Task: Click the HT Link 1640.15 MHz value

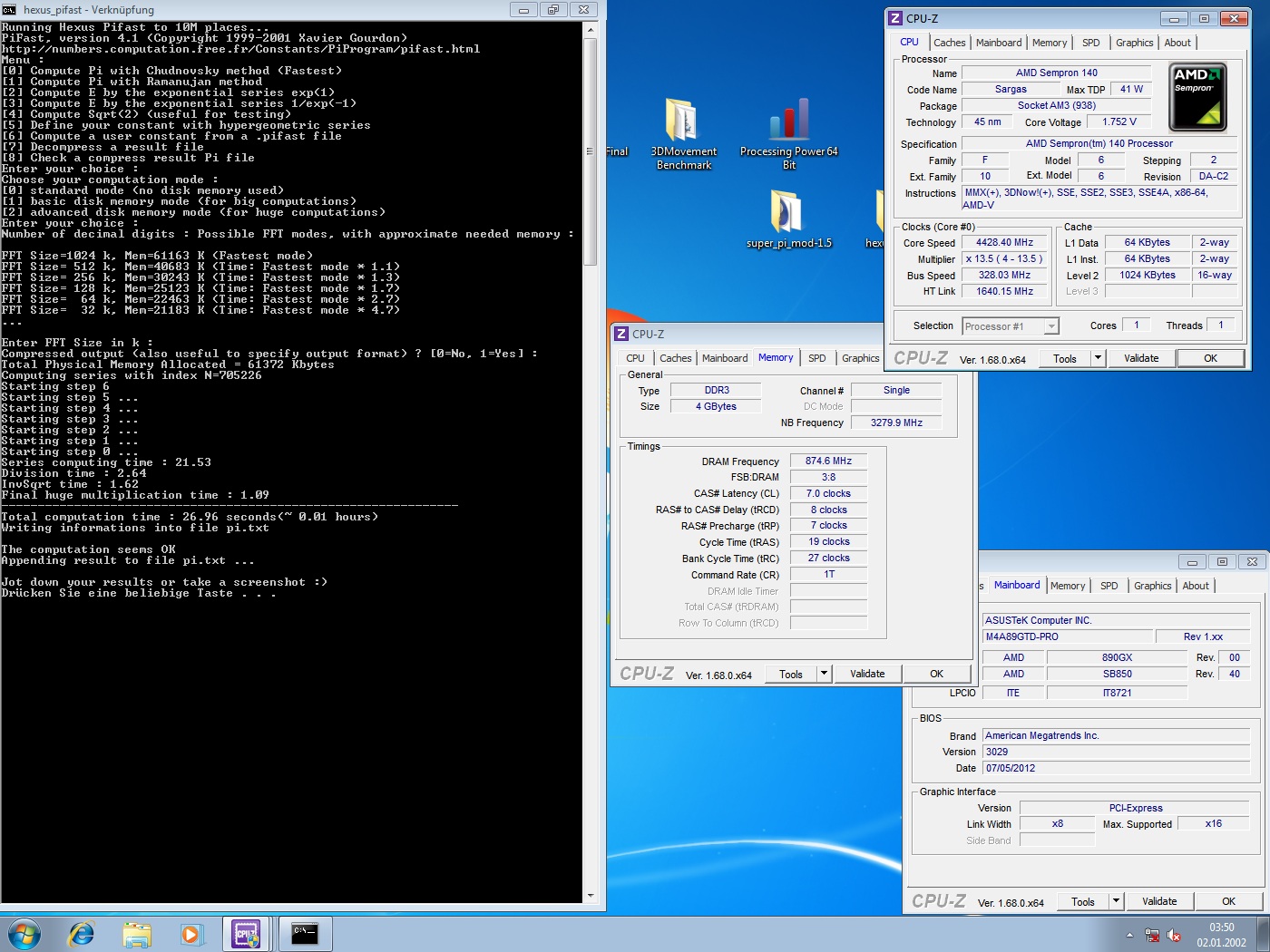Action: [1004, 291]
